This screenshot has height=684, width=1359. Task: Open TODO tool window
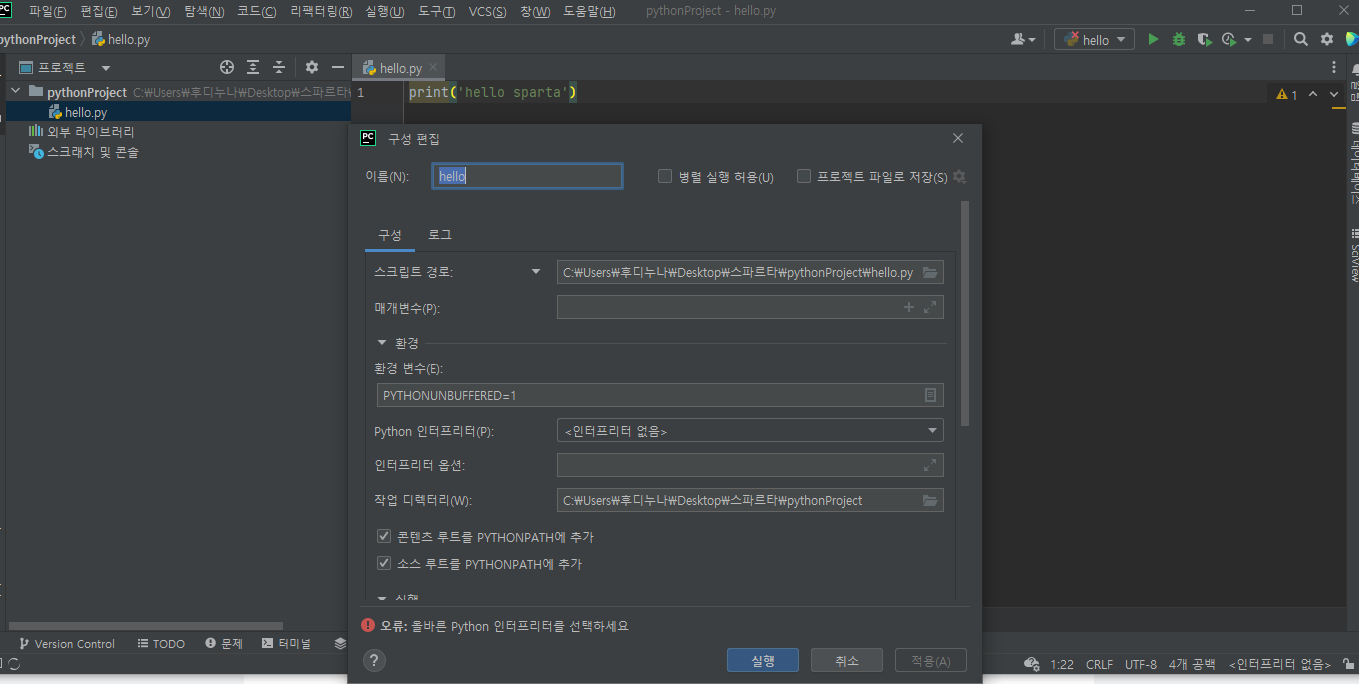tap(161, 643)
